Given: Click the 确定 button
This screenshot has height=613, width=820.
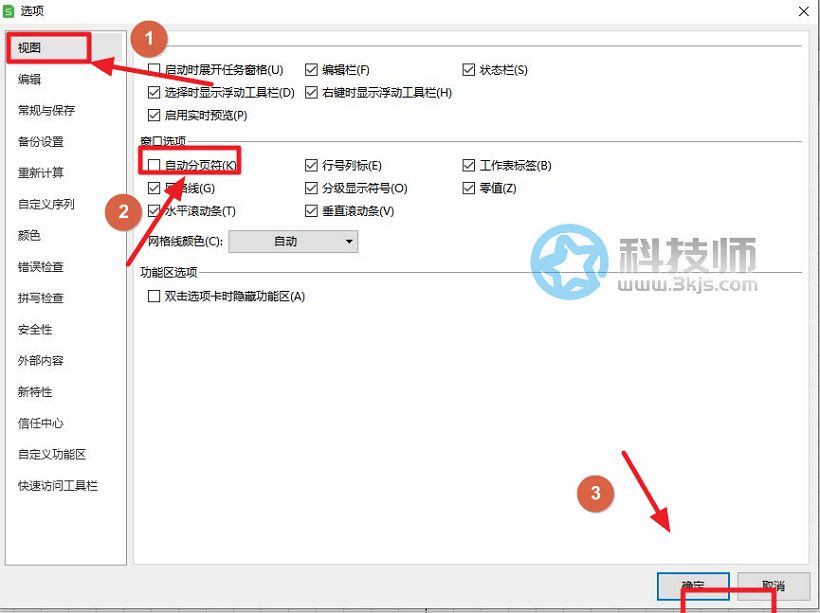Looking at the screenshot, I should click(x=693, y=585).
